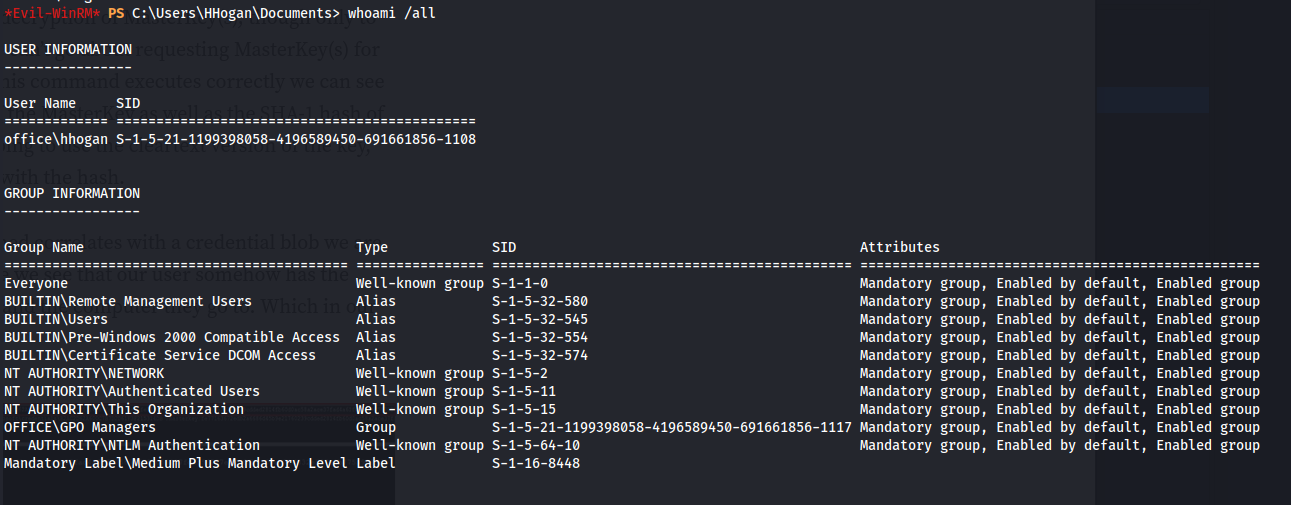Click the Medium Plus Mandatory Level label

(176, 463)
